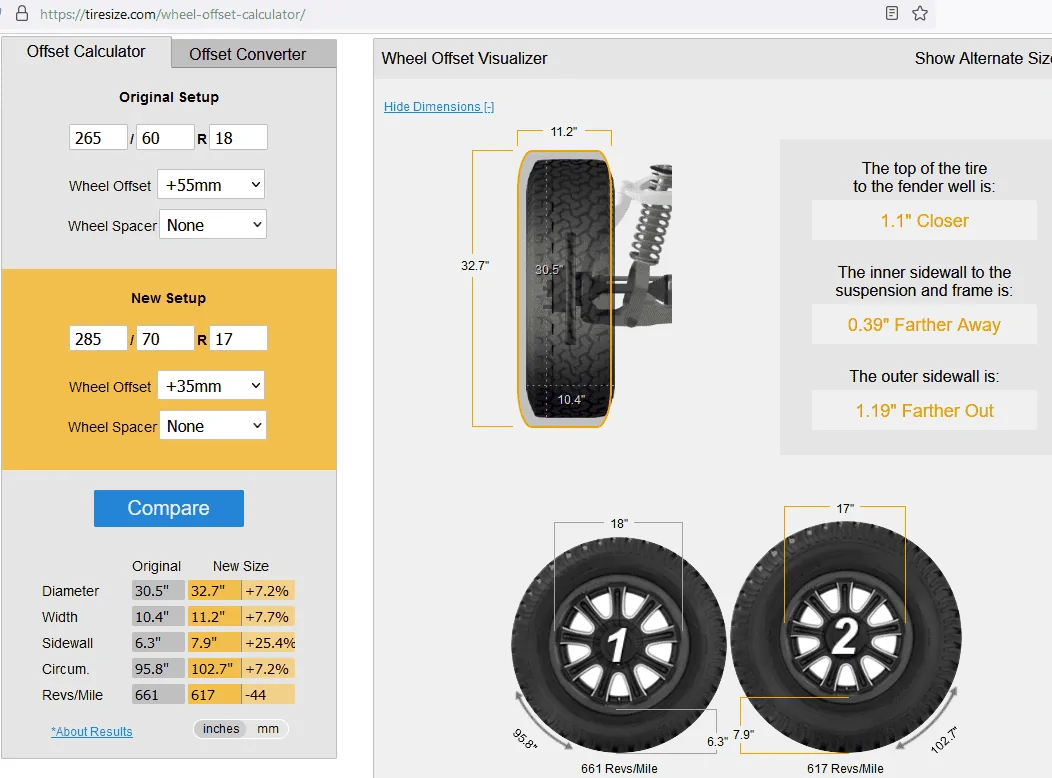This screenshot has width=1052, height=778.
Task: Edit new setup rim size field 17
Action: (x=238, y=339)
